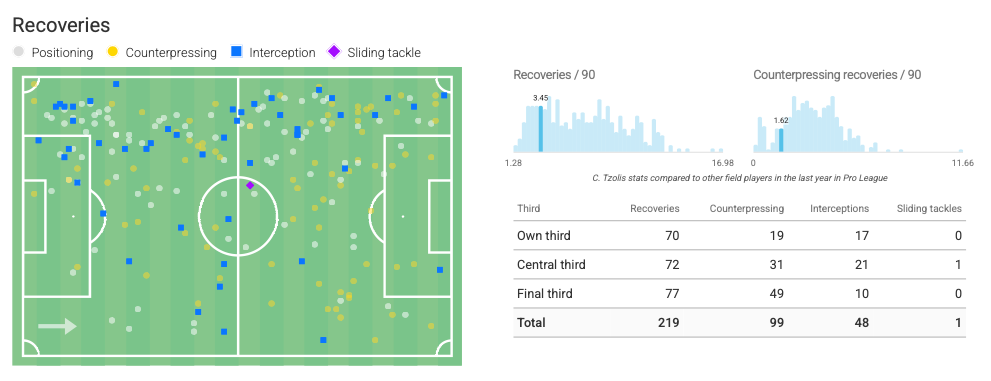Click the highlighted 1.62 bar in Counterpressing histogram

(x=781, y=140)
